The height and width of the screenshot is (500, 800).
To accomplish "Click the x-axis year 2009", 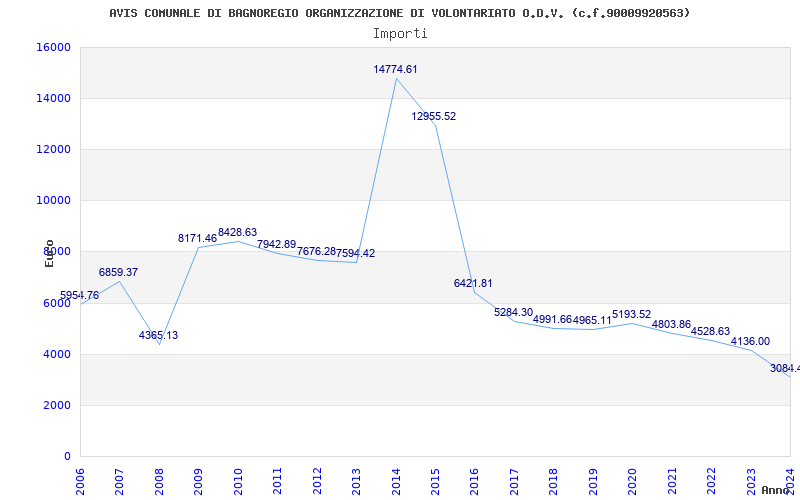I will tap(198, 481).
